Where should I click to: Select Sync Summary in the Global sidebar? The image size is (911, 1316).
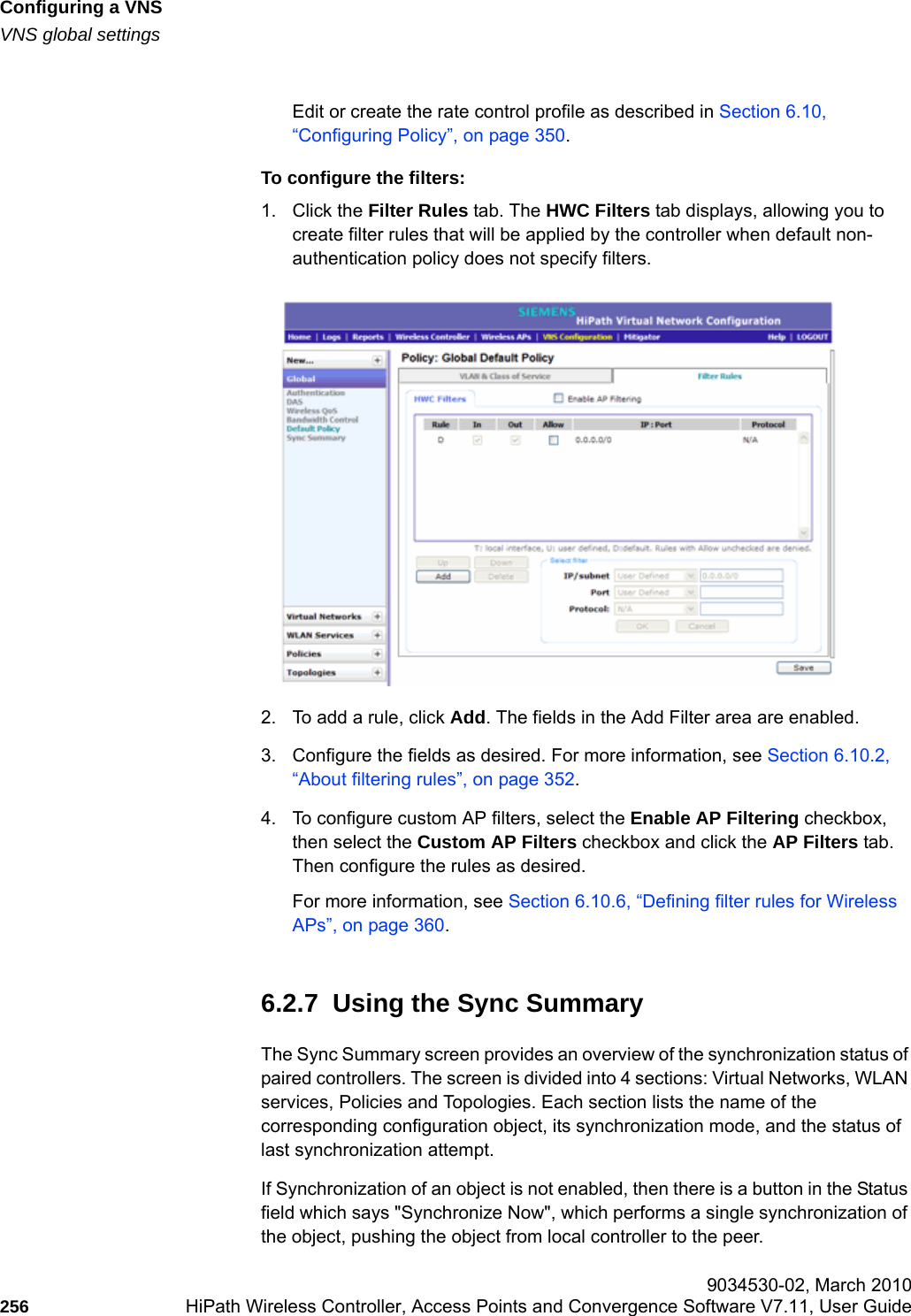pos(317,438)
